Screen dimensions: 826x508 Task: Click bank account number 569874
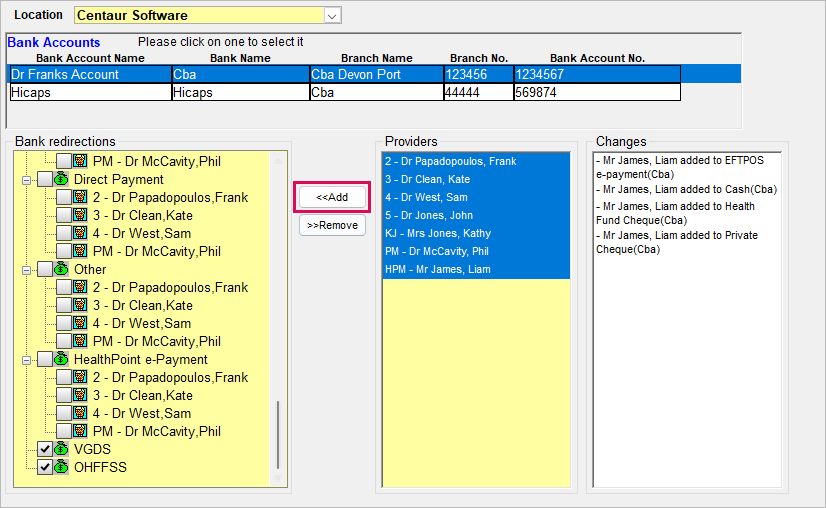tap(597, 92)
